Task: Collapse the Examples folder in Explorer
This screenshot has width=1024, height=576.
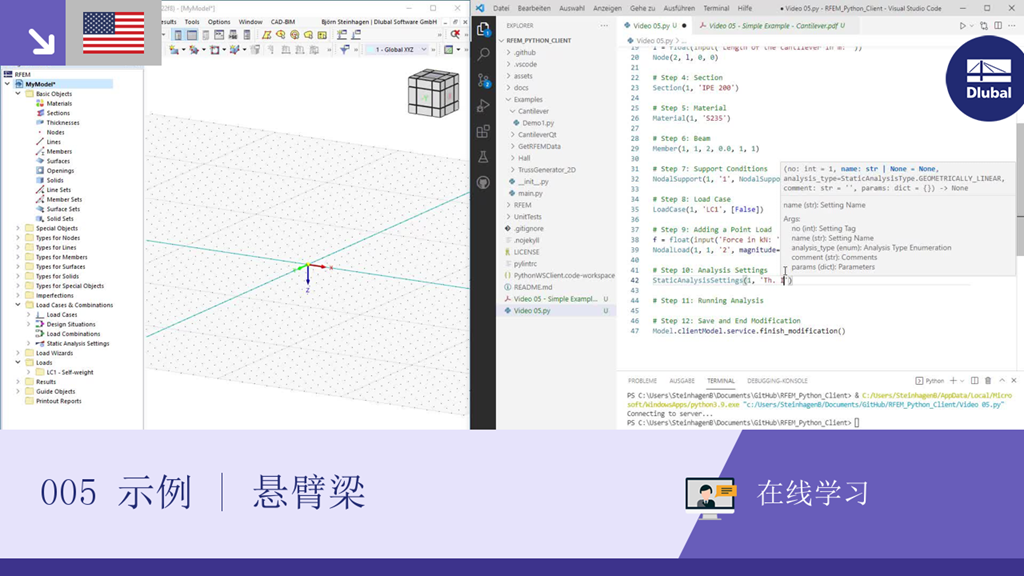Action: 509,99
